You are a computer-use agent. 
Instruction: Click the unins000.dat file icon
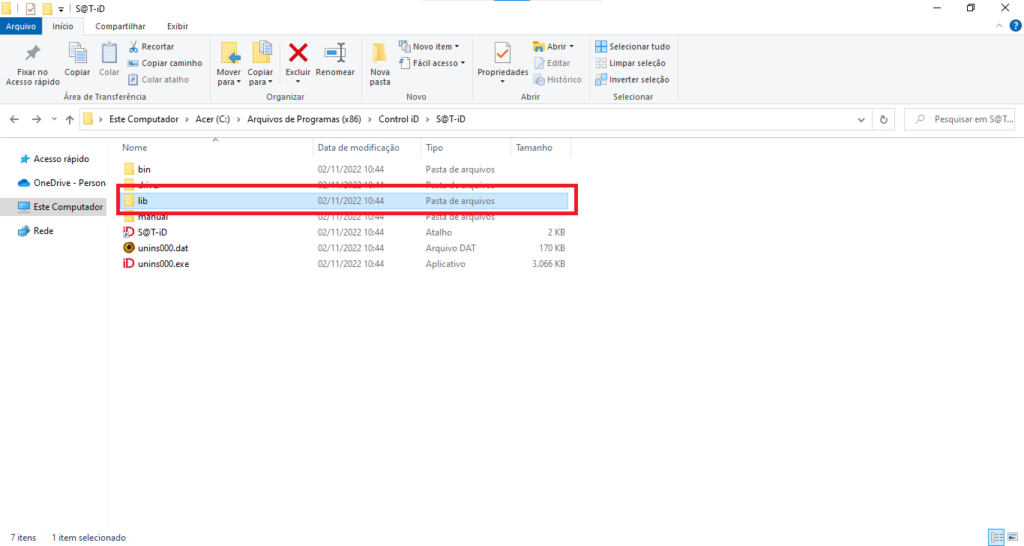click(129, 248)
